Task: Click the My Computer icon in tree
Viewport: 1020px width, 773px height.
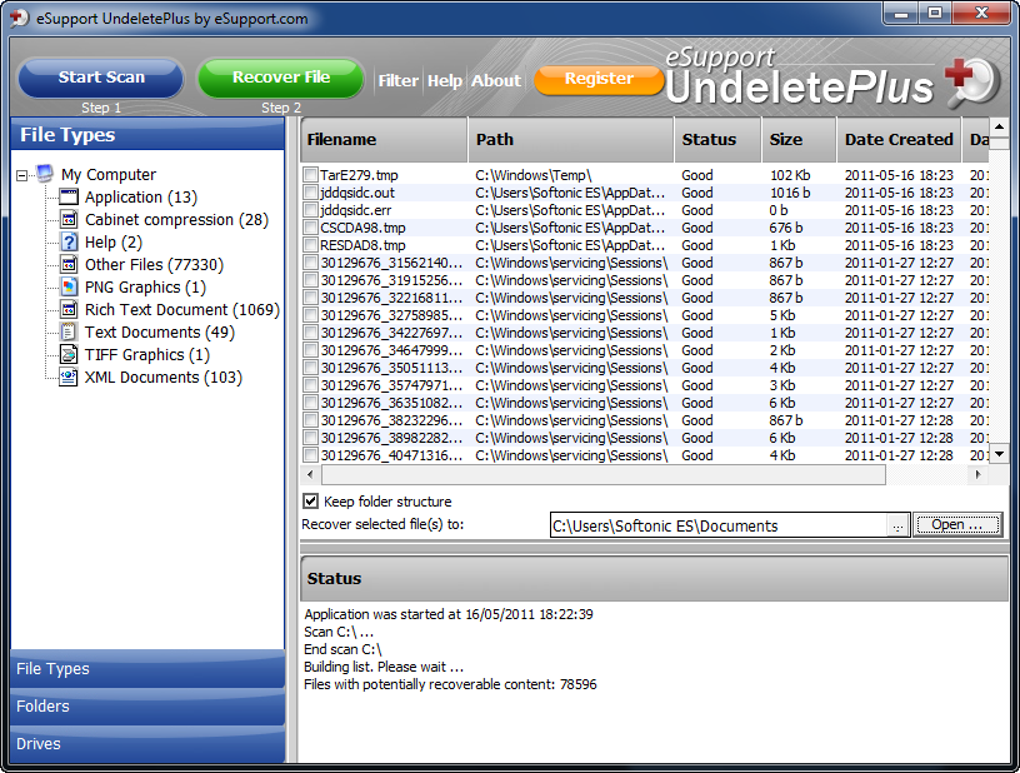Action: tap(45, 174)
